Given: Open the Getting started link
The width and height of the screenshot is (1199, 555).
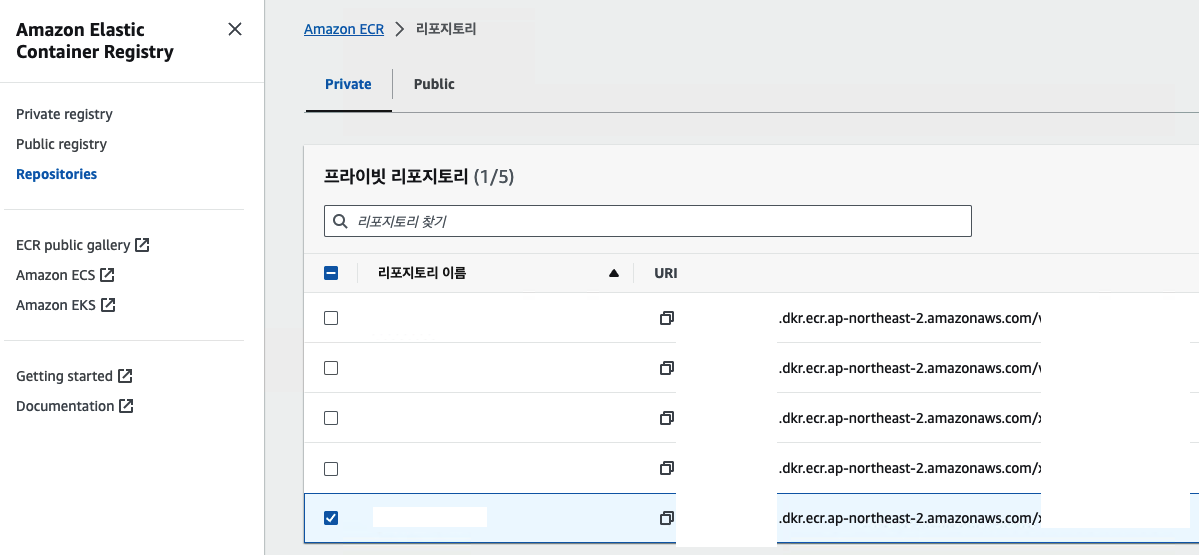Looking at the screenshot, I should coord(65,376).
